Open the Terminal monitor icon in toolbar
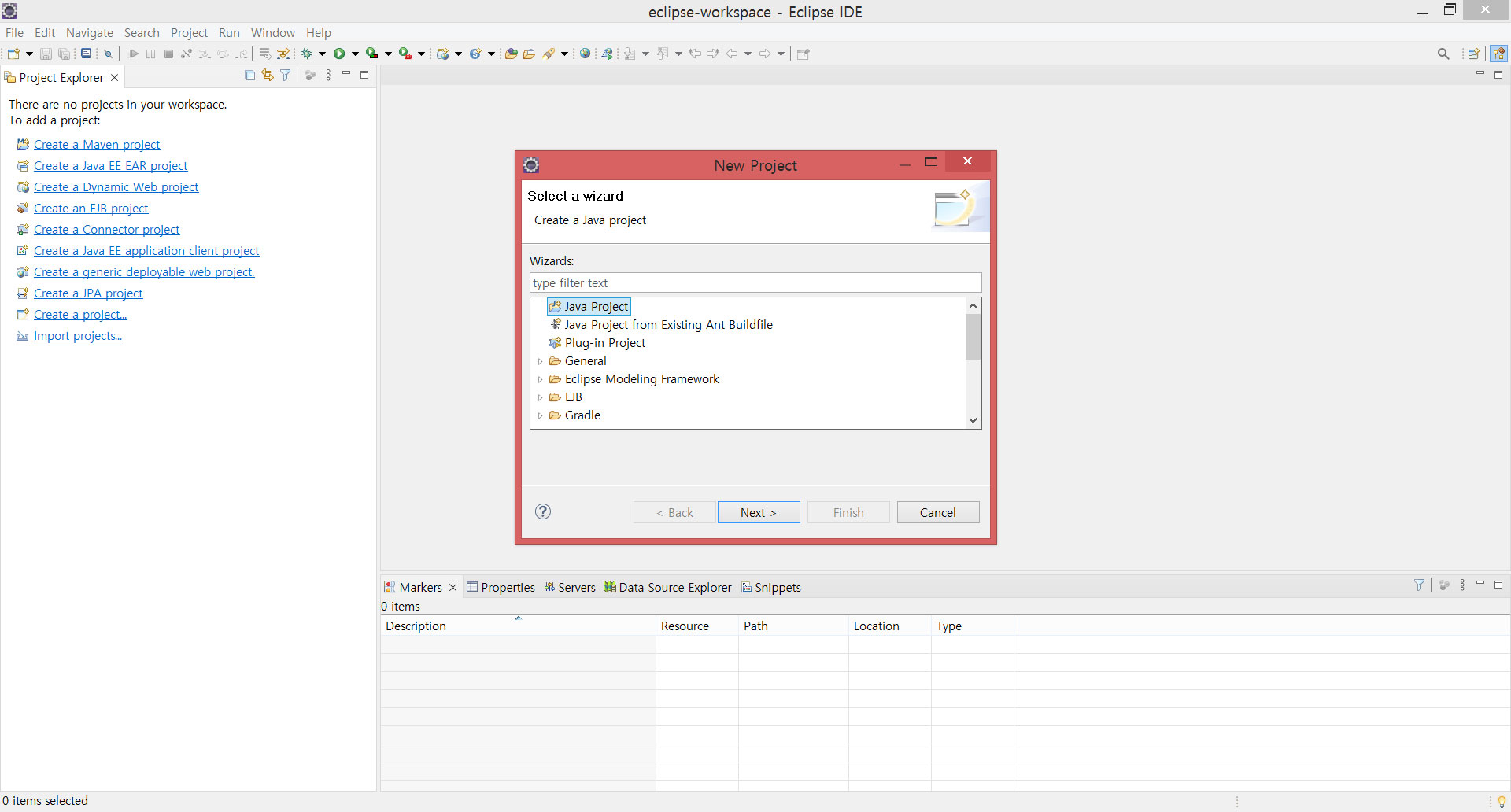Viewport: 1511px width, 812px height. (x=86, y=54)
